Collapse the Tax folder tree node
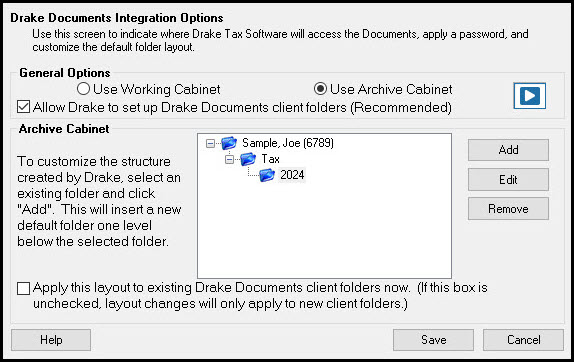This screenshot has width=574, height=362. tap(229, 159)
